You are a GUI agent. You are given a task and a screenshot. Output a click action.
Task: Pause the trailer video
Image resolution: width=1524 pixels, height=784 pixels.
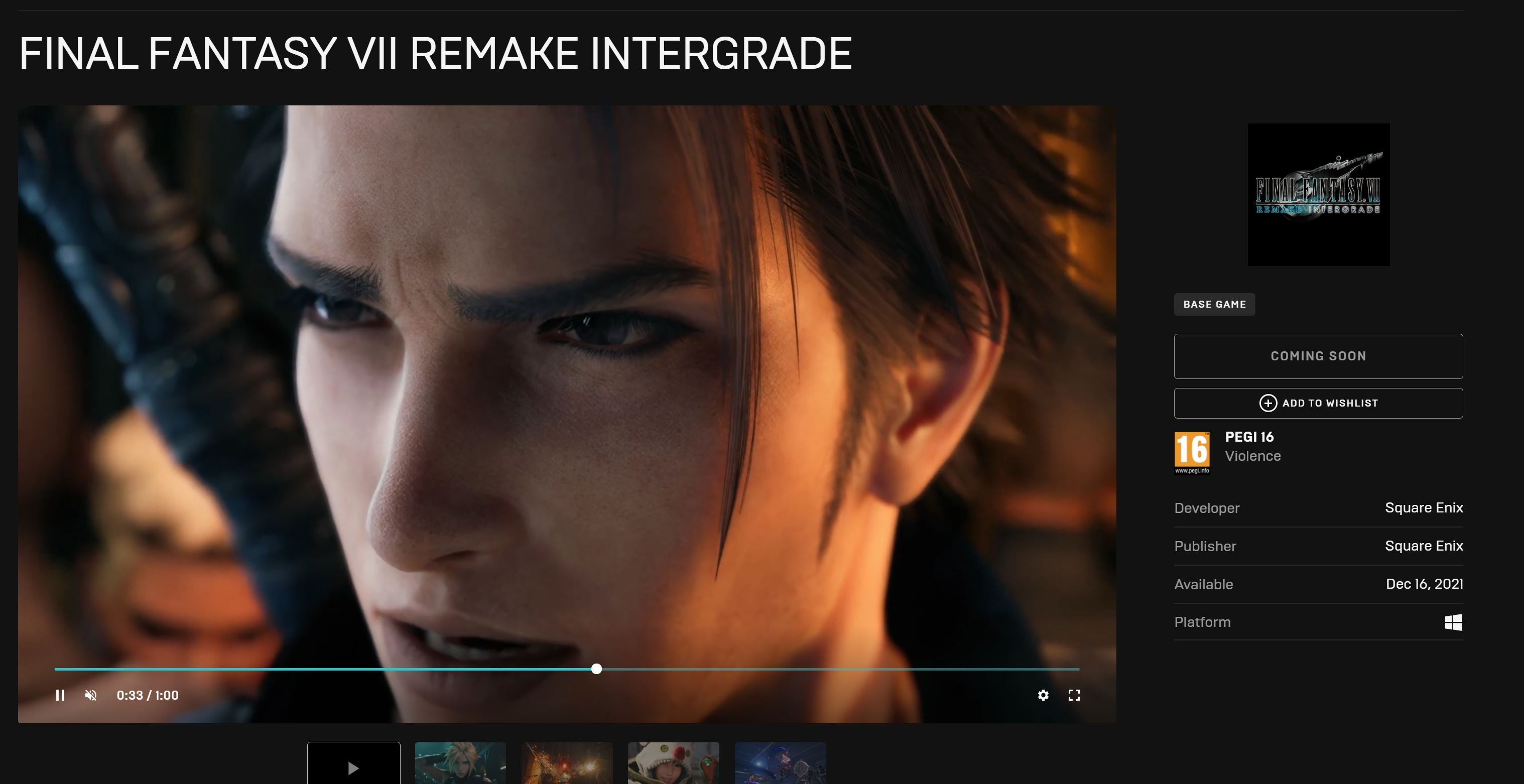tap(60, 695)
